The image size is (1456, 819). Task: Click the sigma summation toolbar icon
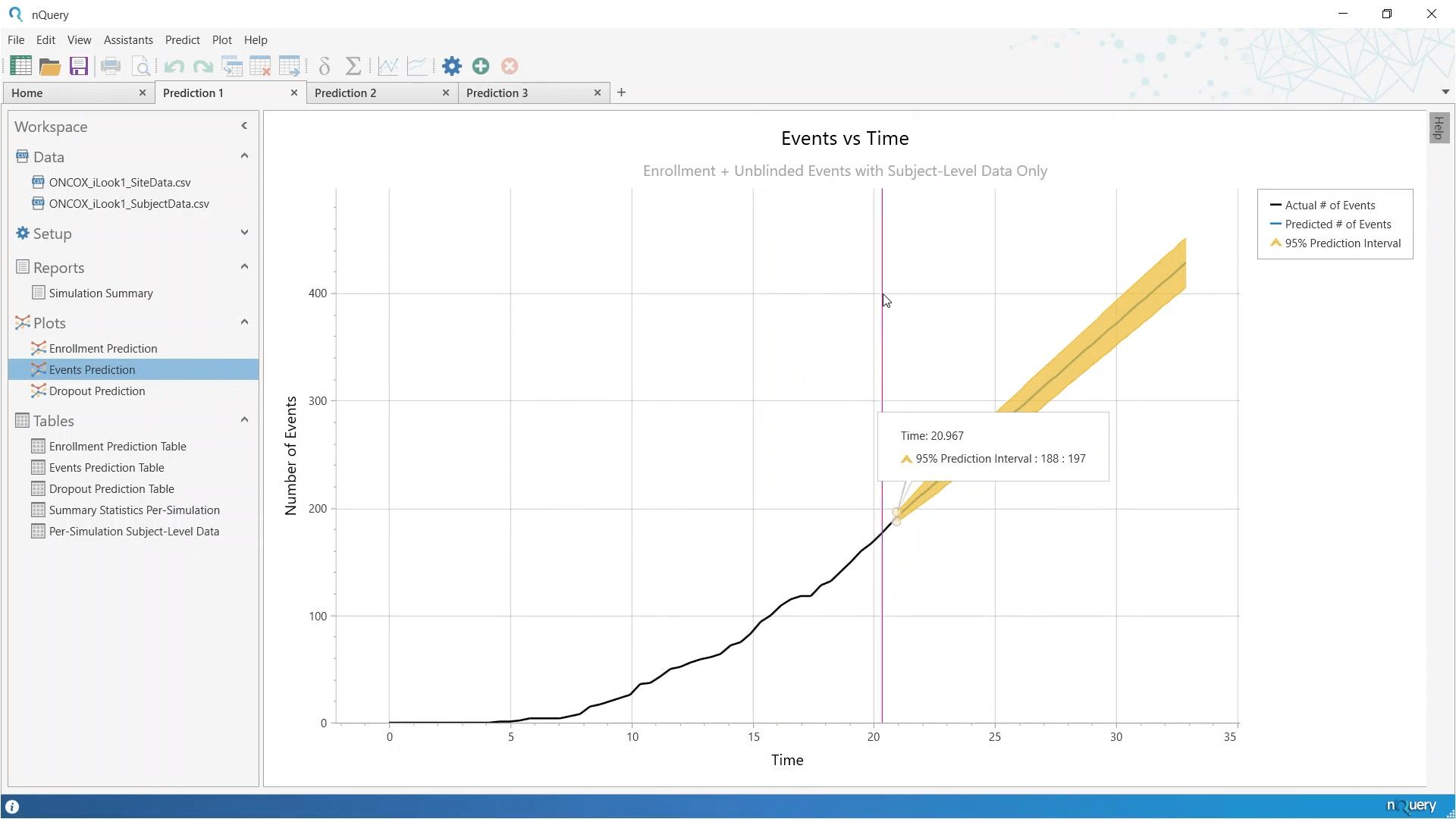click(353, 67)
